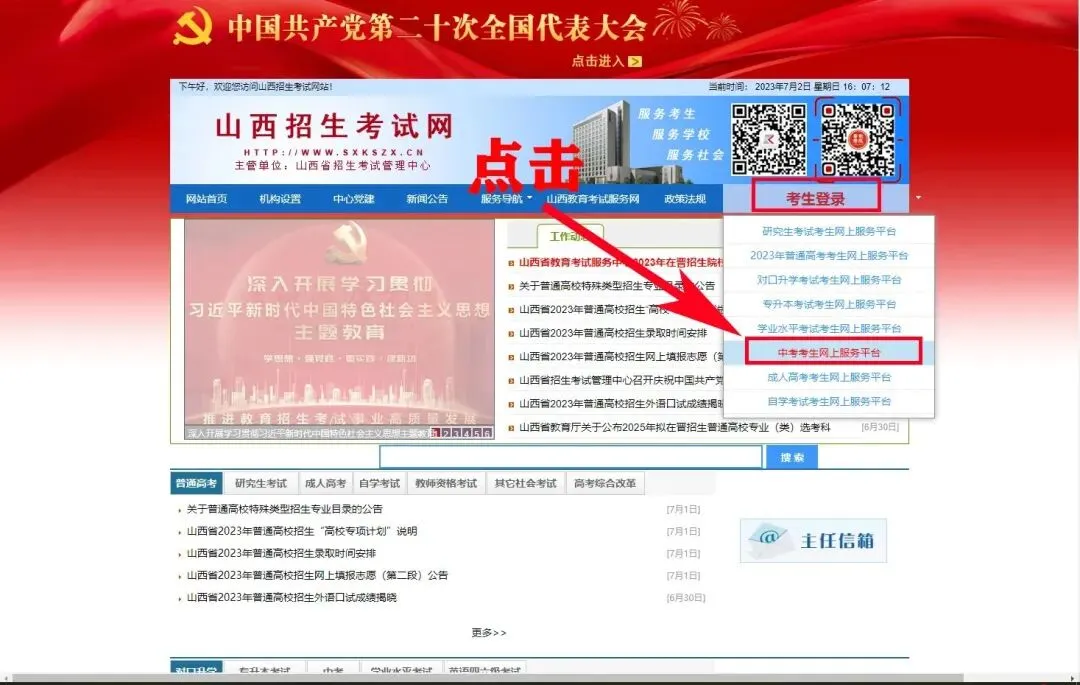
Task: Click the Party emblem in top banner
Action: coord(191,29)
